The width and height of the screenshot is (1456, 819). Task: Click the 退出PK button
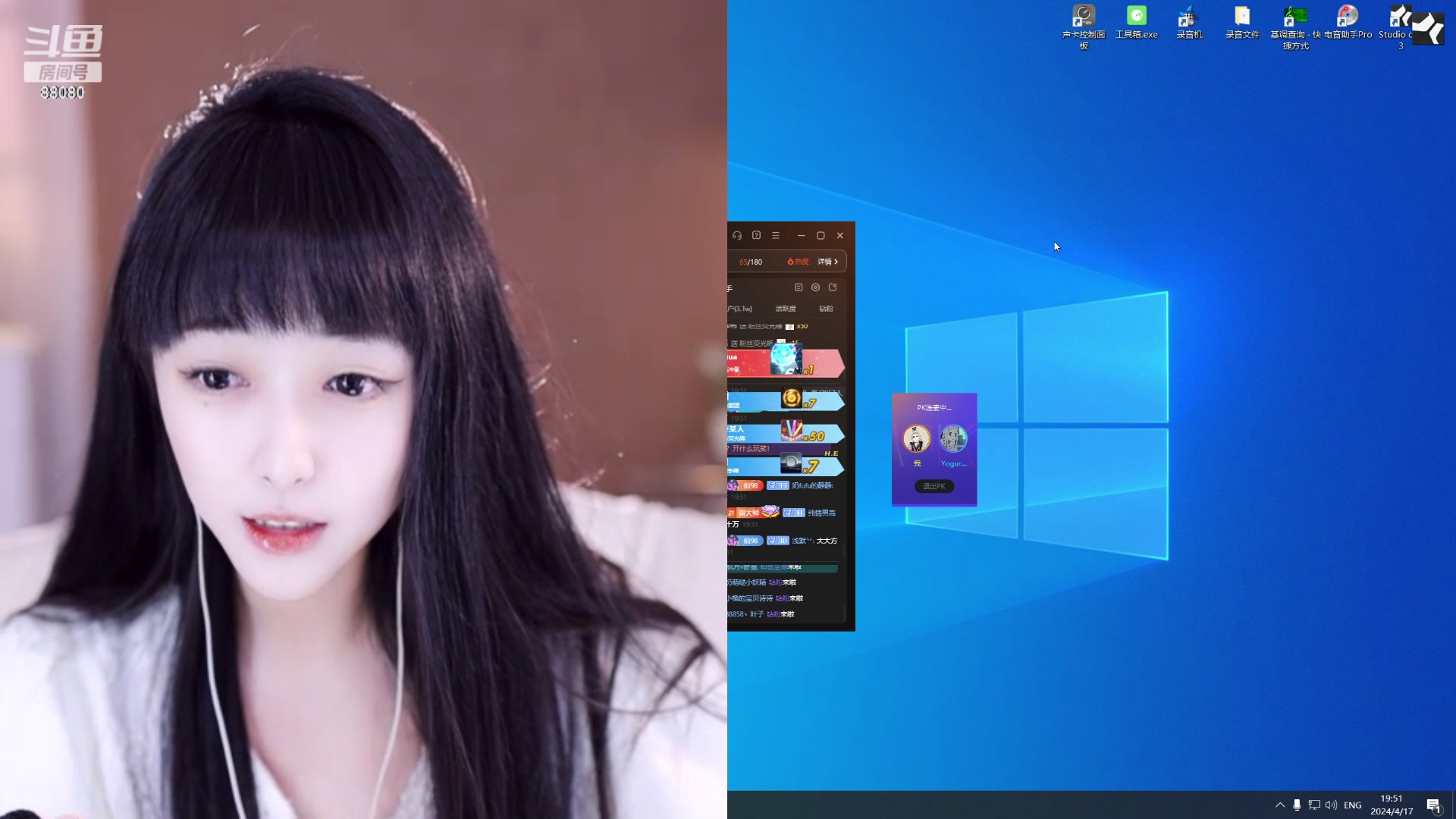(x=934, y=486)
